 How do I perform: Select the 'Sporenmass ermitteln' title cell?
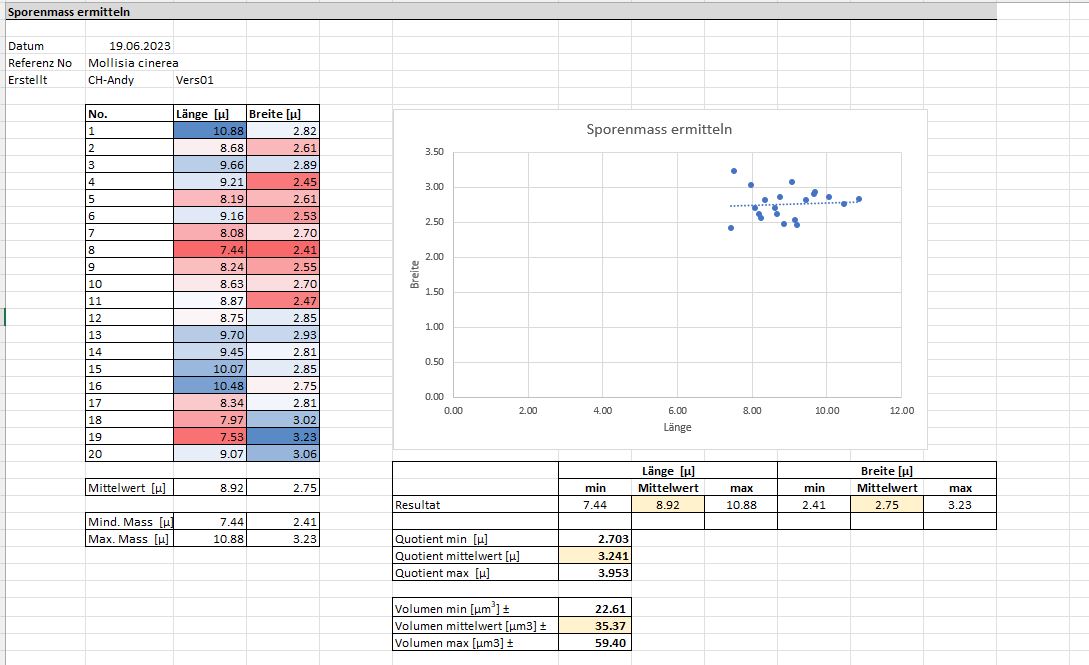coord(68,12)
